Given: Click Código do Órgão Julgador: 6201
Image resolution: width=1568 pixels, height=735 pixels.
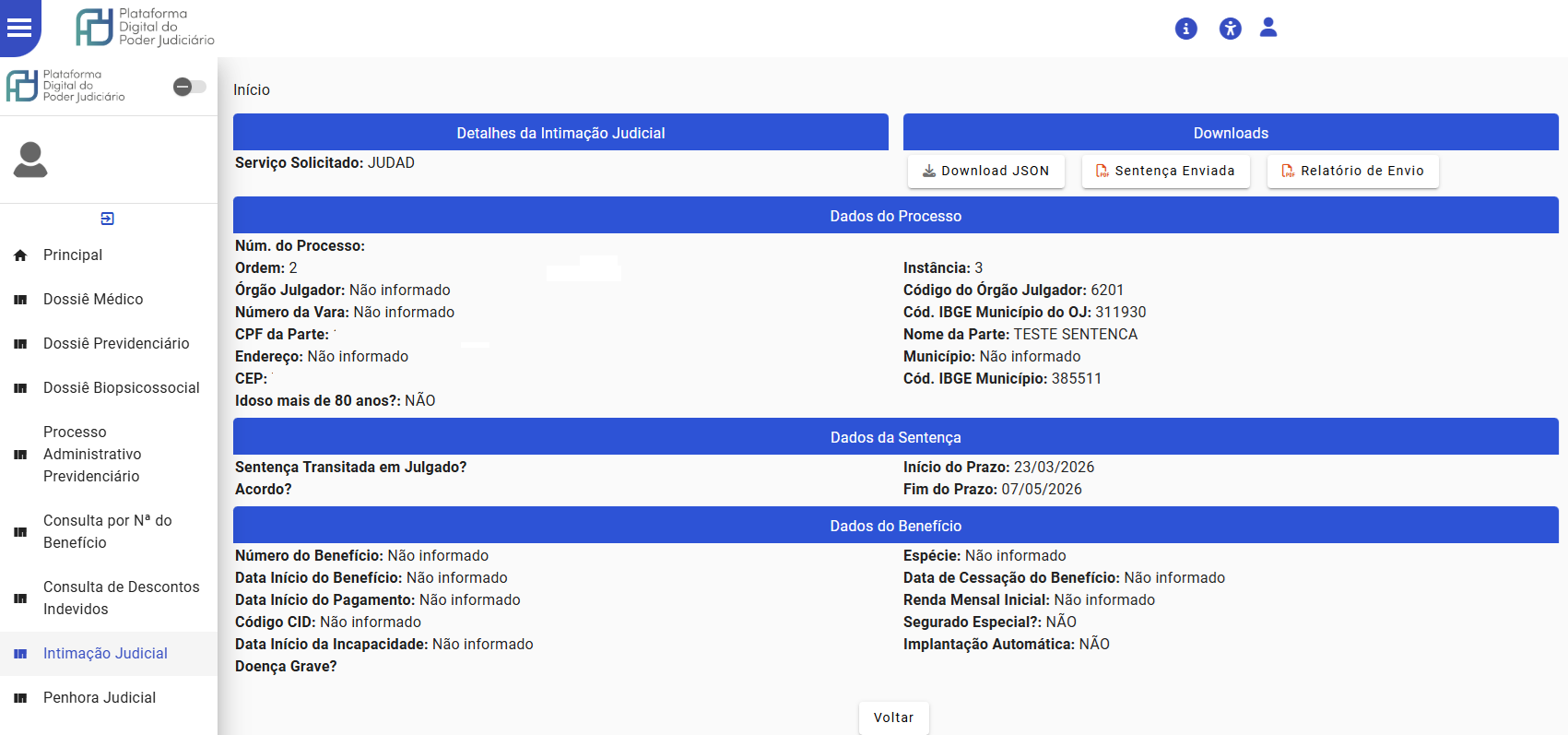Looking at the screenshot, I should [x=1013, y=290].
